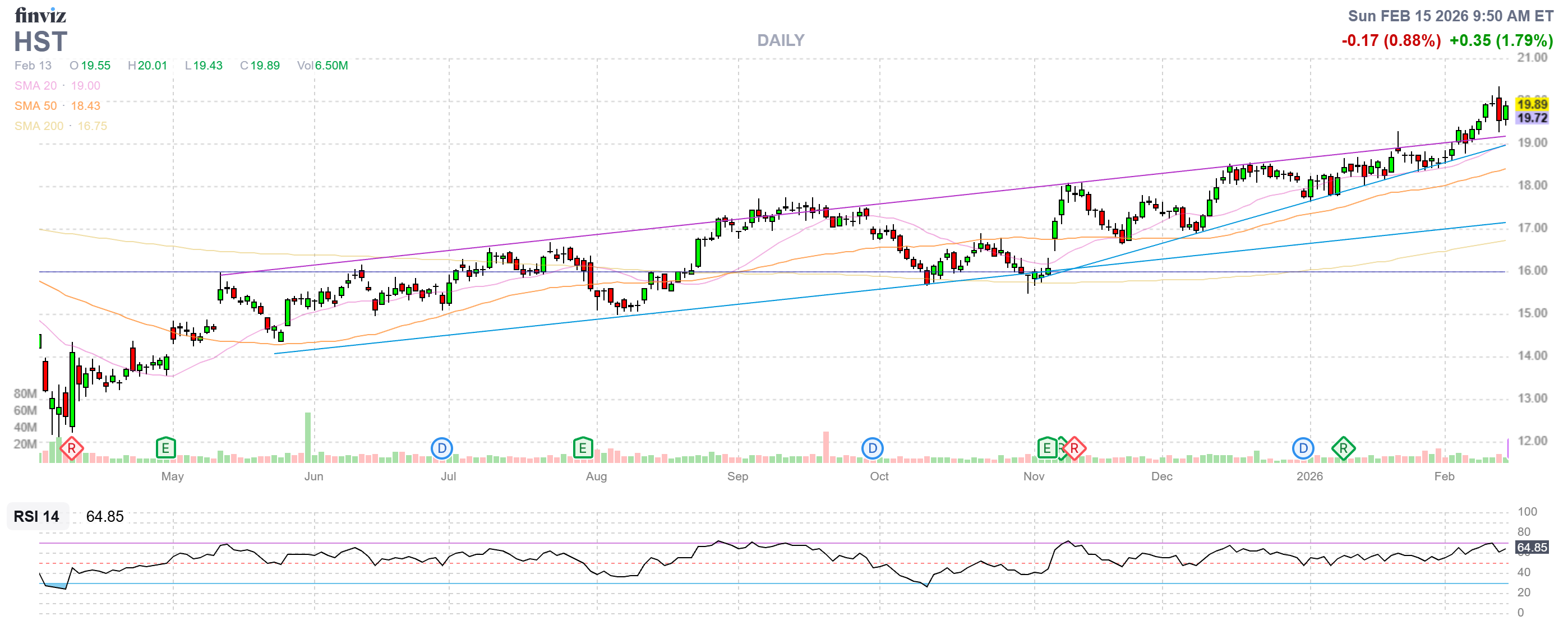Click the blue D marker near 2026
Screen dimensions: 1568x630
[x=1303, y=449]
